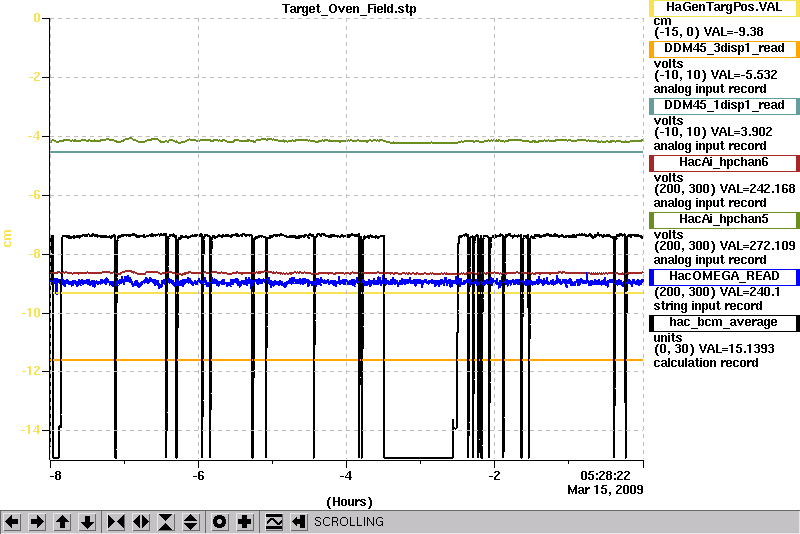Click the curve-between-bars graph icon
The image size is (800, 534).
pyautogui.click(x=274, y=522)
